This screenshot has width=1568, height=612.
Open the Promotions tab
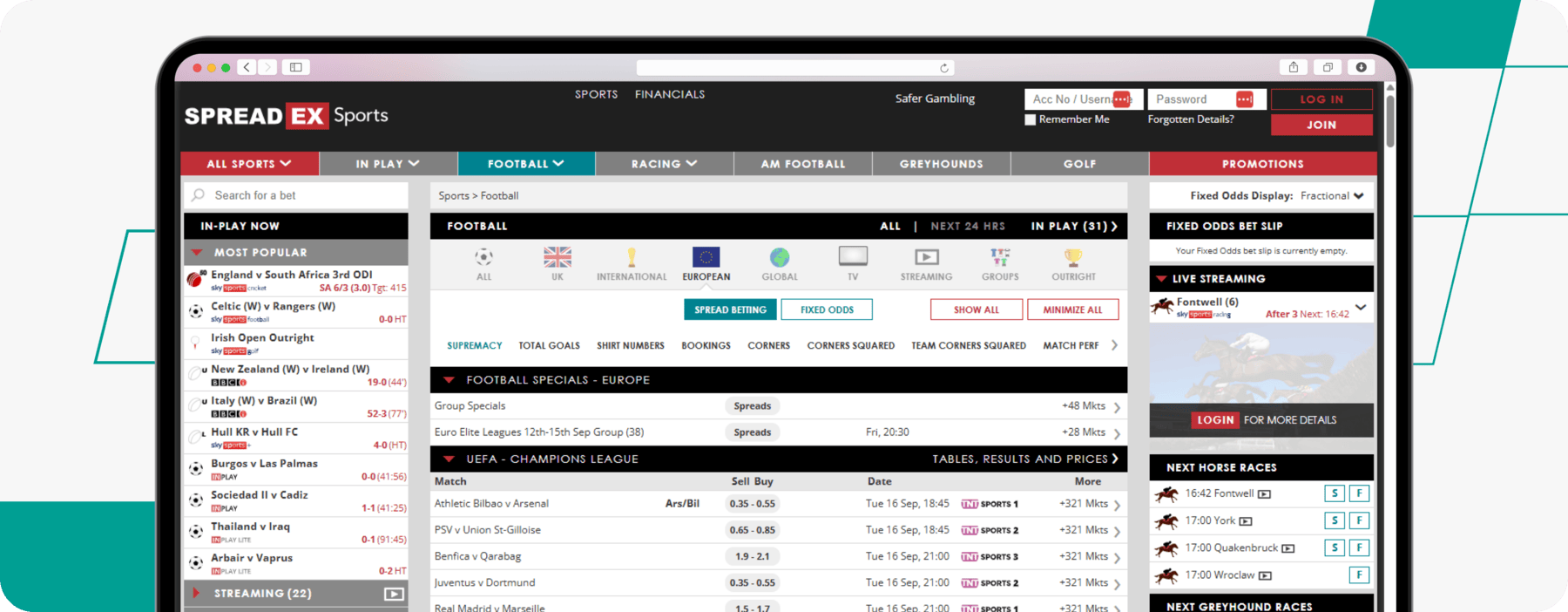click(x=1263, y=163)
